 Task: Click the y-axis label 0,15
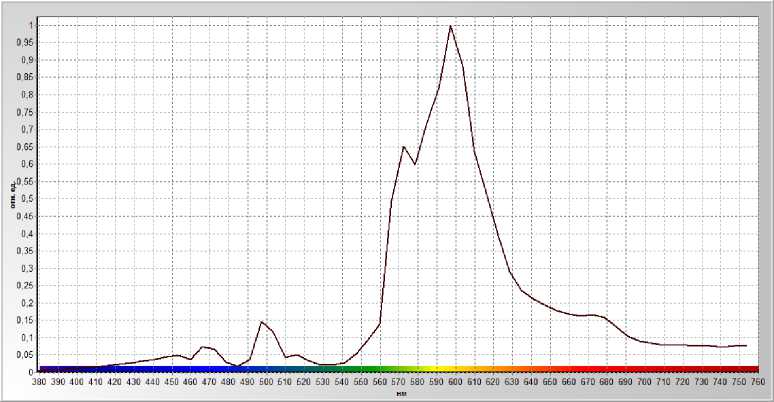point(26,321)
